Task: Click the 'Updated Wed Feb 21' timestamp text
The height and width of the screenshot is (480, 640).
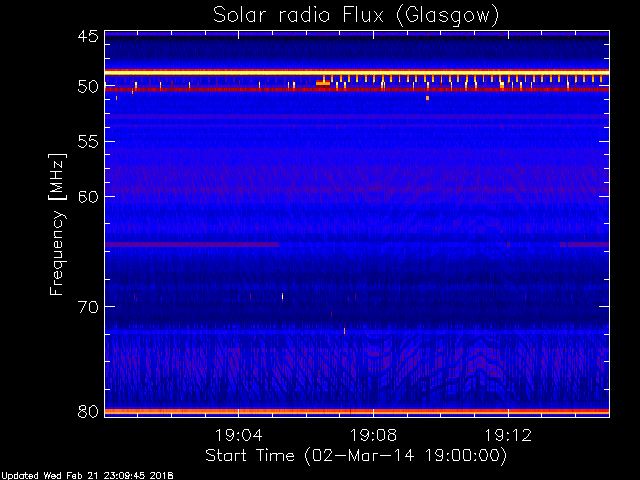Action: click(x=87, y=476)
